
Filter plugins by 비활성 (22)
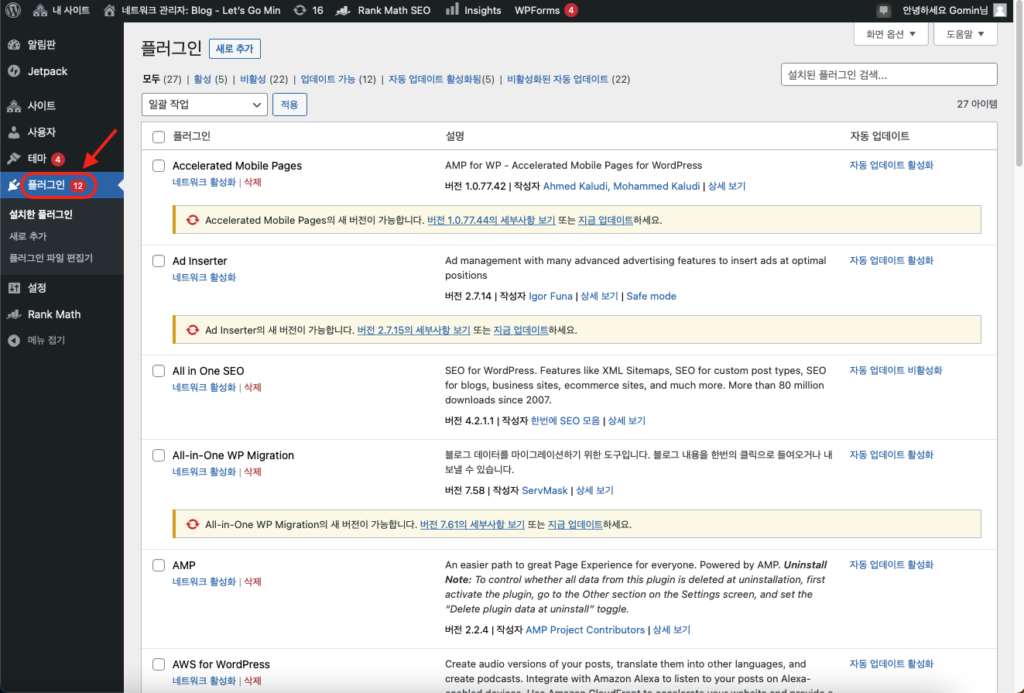(264, 79)
